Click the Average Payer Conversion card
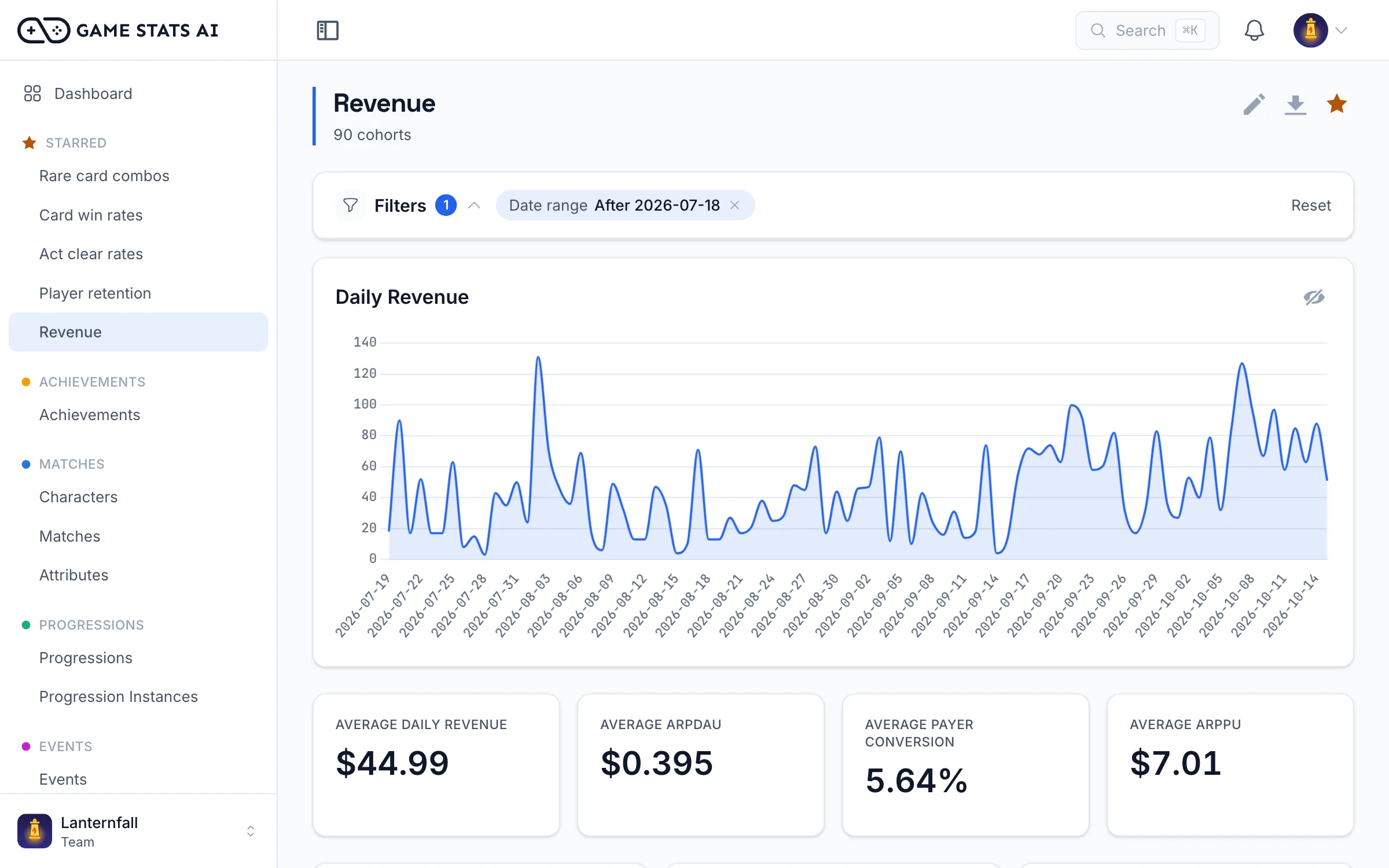The width and height of the screenshot is (1389, 868). pos(965,765)
